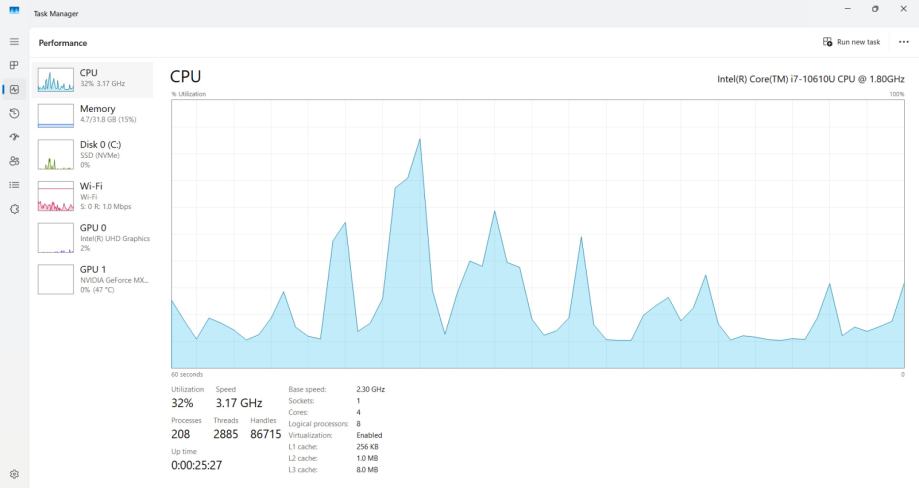Open the hamburger navigation menu
This screenshot has height=488, width=919.
(14, 42)
